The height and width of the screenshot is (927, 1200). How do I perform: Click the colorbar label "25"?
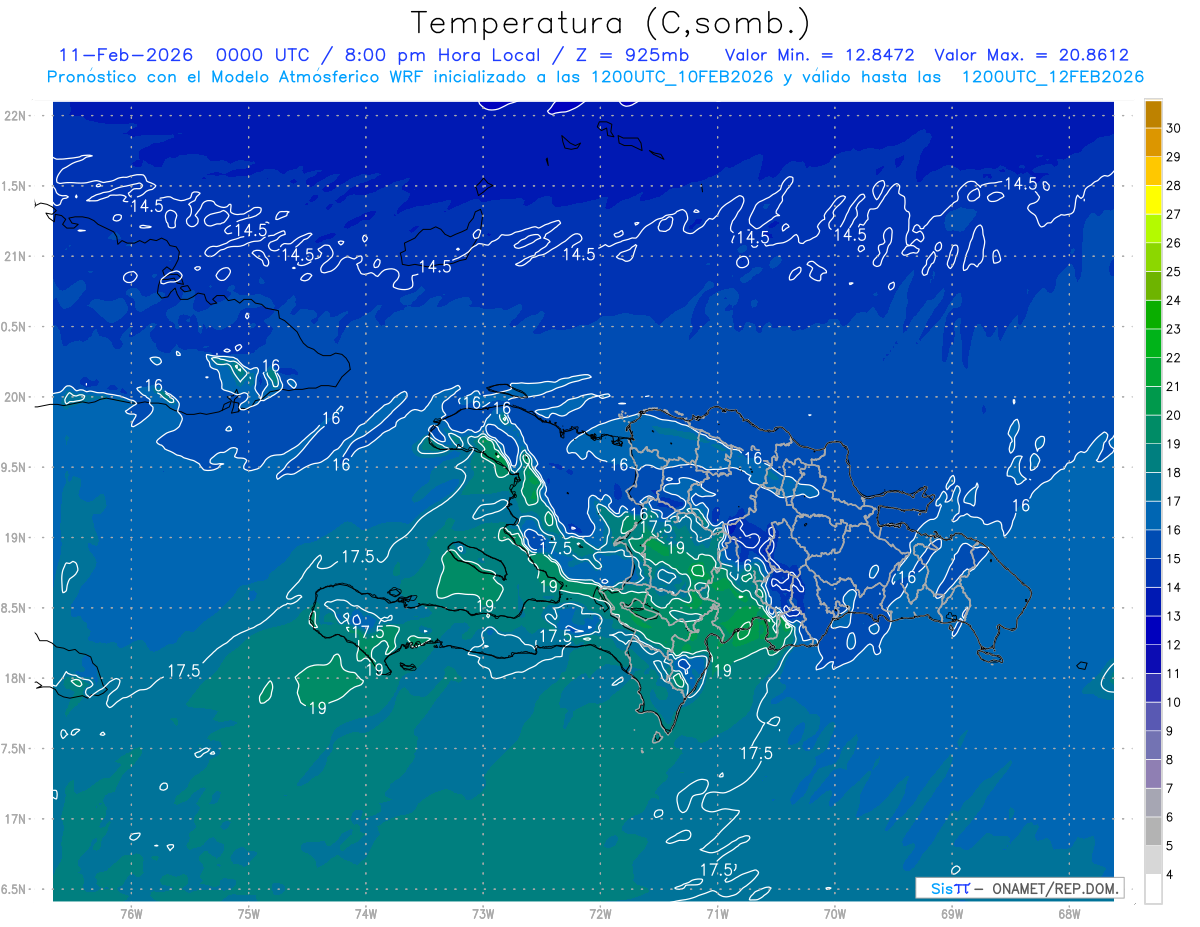(1173, 272)
